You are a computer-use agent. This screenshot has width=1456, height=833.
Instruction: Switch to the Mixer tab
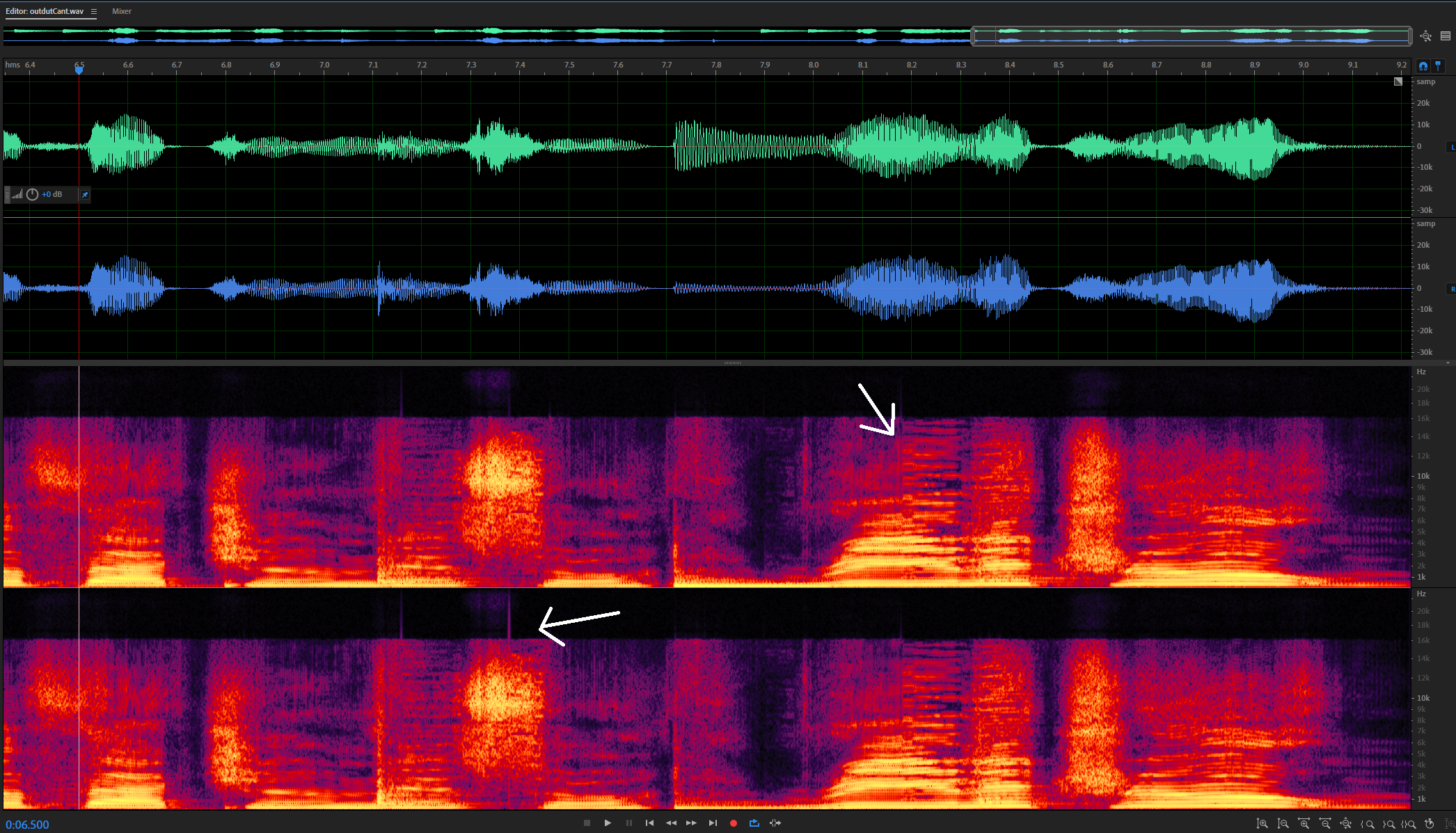(122, 12)
